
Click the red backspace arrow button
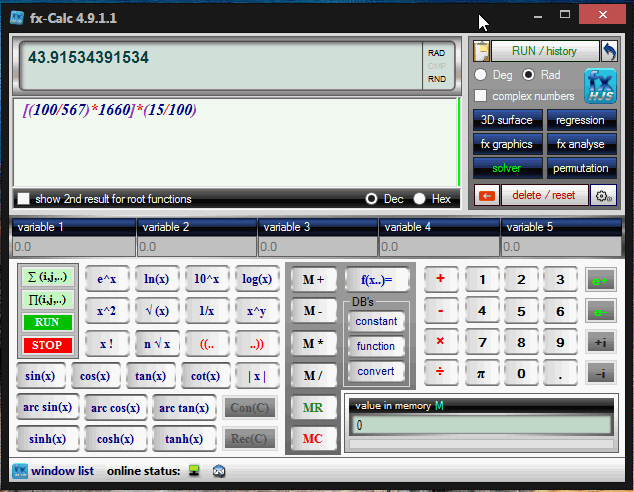coord(487,196)
